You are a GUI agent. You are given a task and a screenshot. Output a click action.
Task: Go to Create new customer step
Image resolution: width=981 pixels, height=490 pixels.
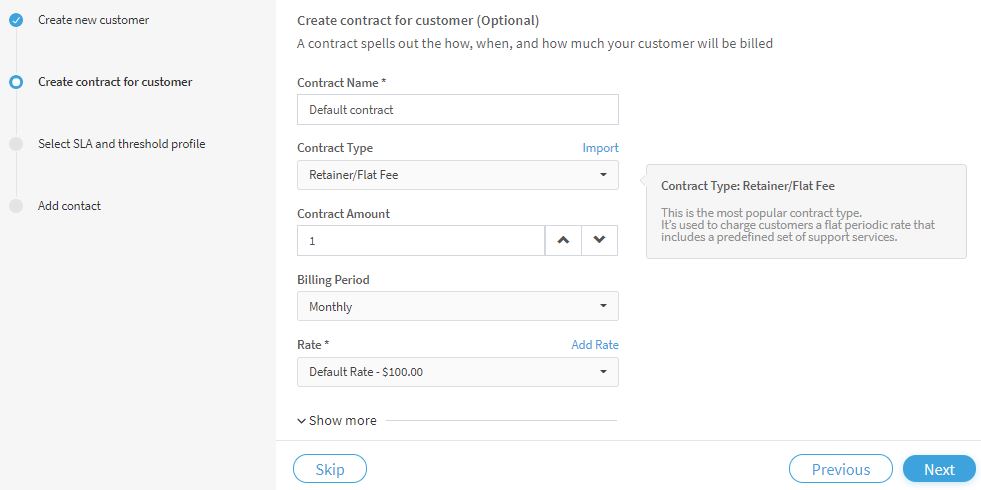click(93, 20)
